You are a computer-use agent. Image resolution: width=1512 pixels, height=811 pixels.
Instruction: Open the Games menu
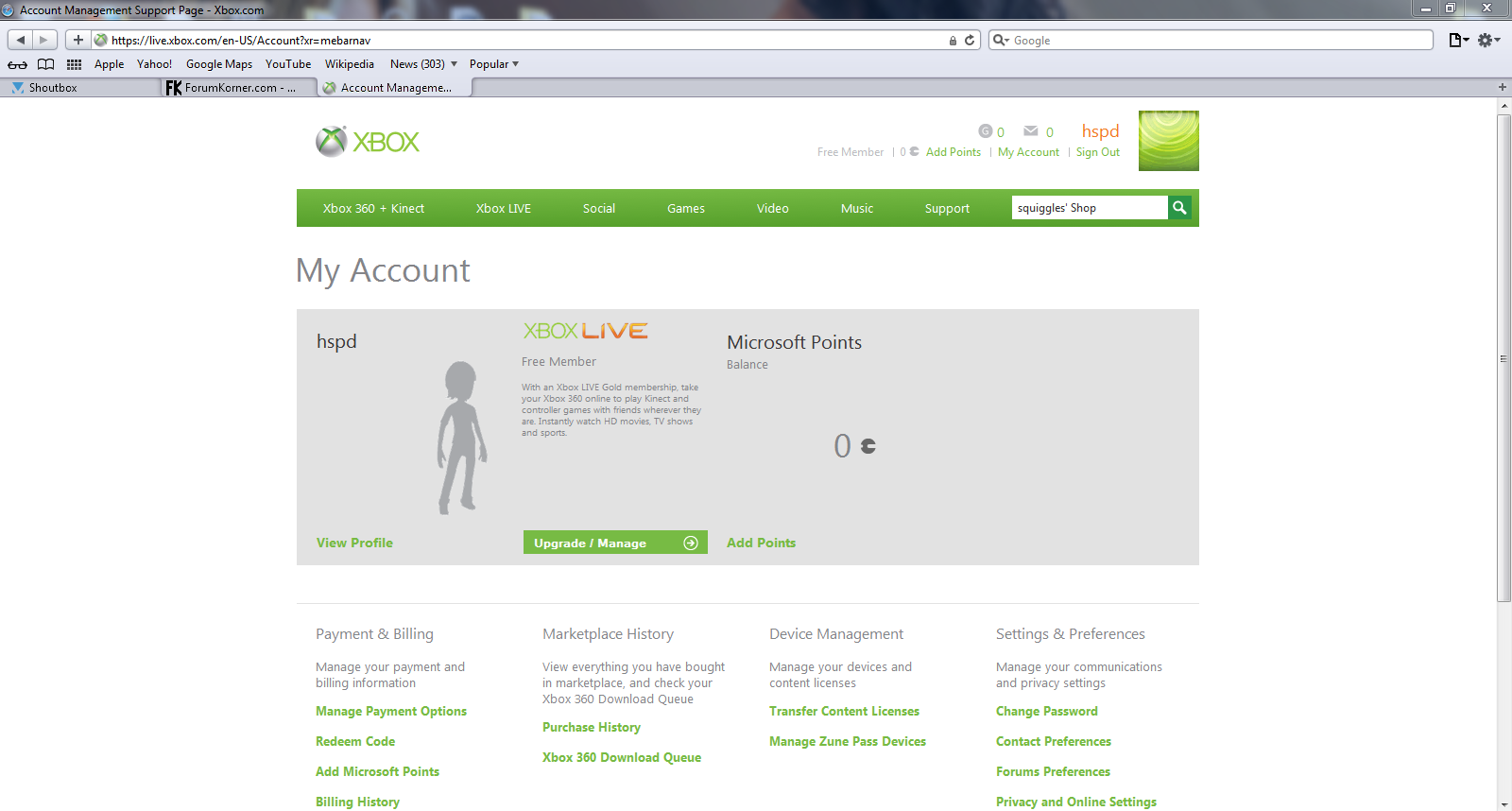click(x=686, y=208)
